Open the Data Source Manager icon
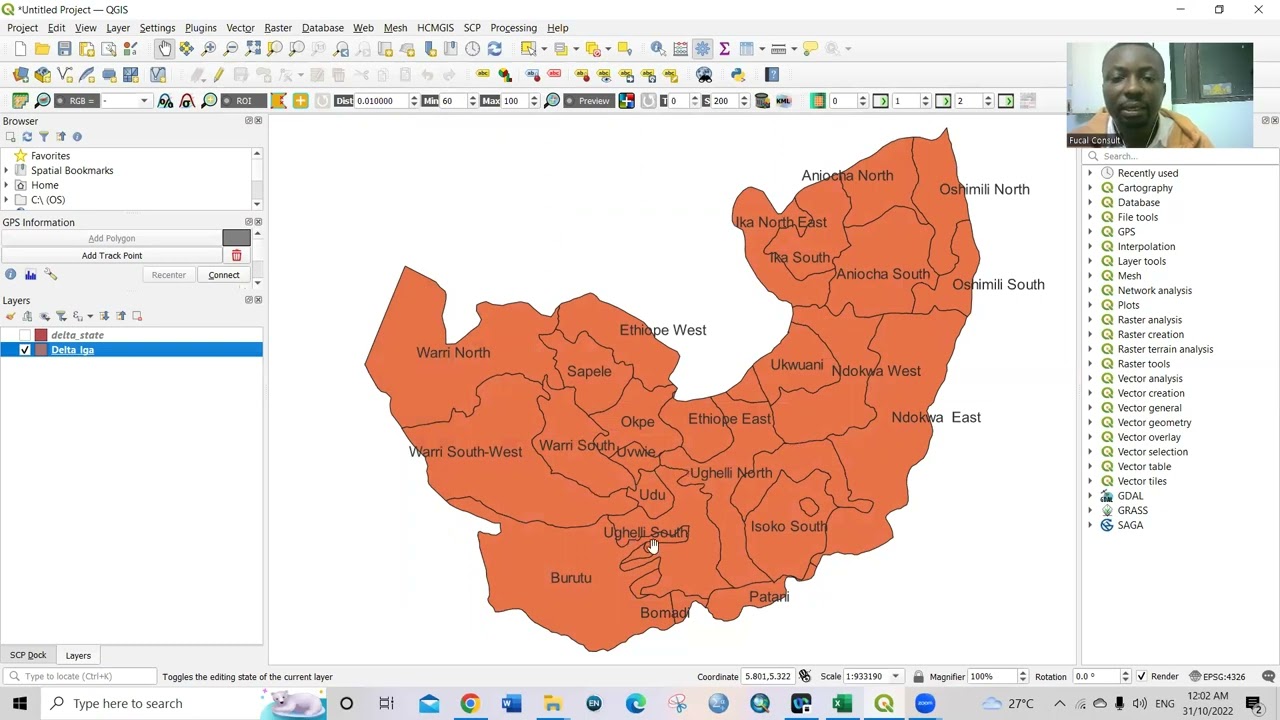The image size is (1280, 720). (20, 74)
